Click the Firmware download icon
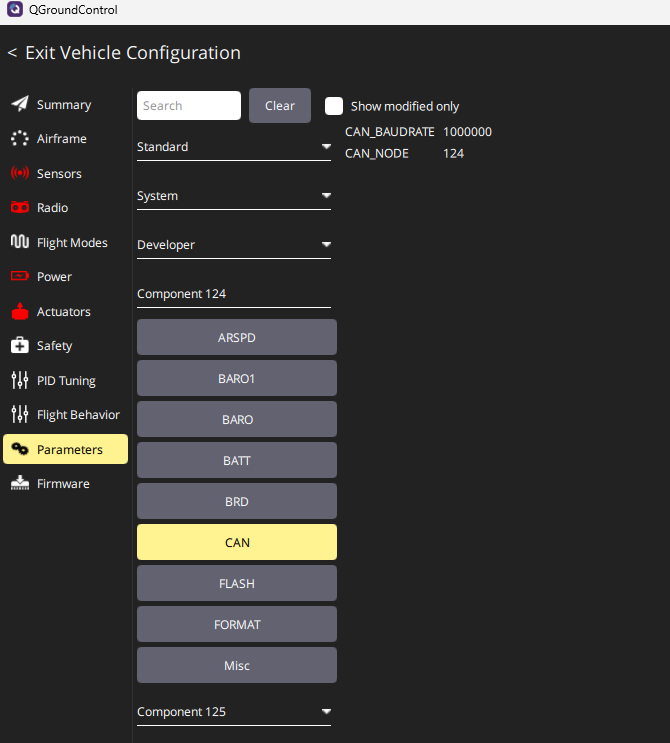The width and height of the screenshot is (670, 743). coord(20,484)
